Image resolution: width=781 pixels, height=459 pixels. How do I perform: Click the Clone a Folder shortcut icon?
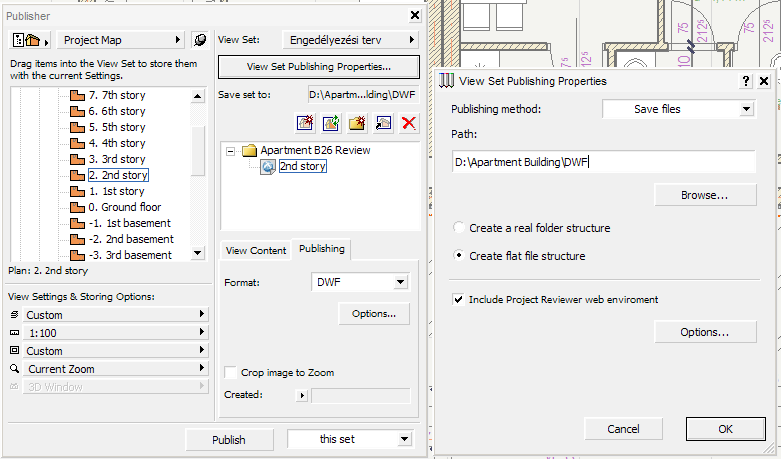click(x=383, y=123)
